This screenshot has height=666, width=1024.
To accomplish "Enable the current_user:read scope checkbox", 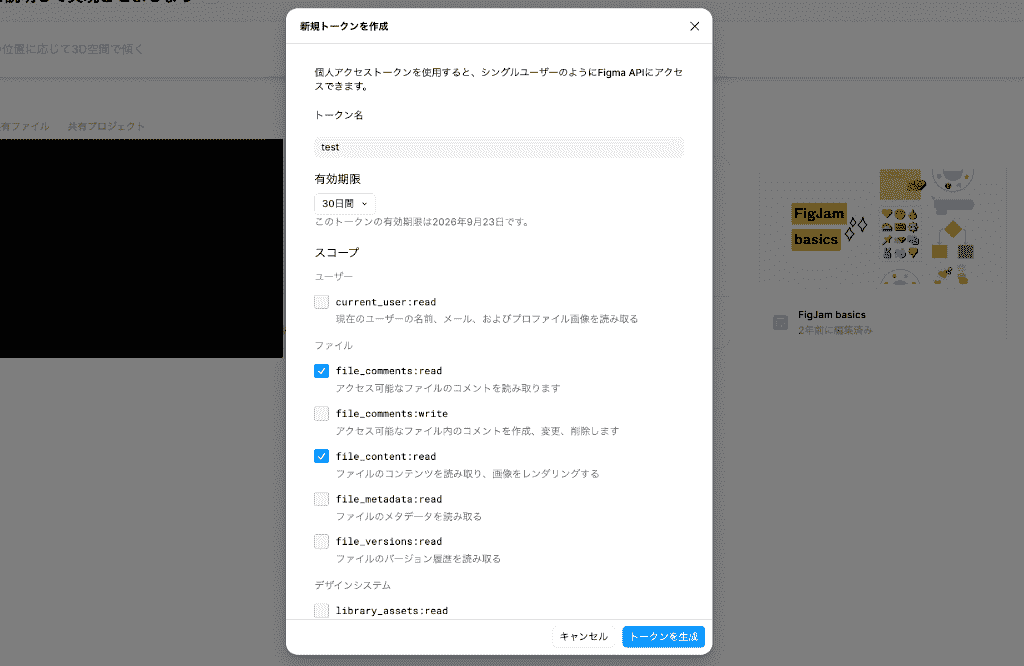I will 321,302.
